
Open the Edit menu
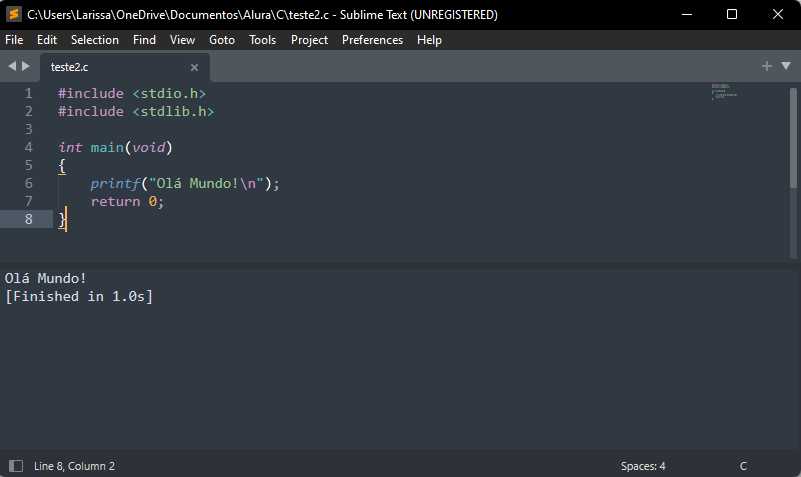[47, 40]
